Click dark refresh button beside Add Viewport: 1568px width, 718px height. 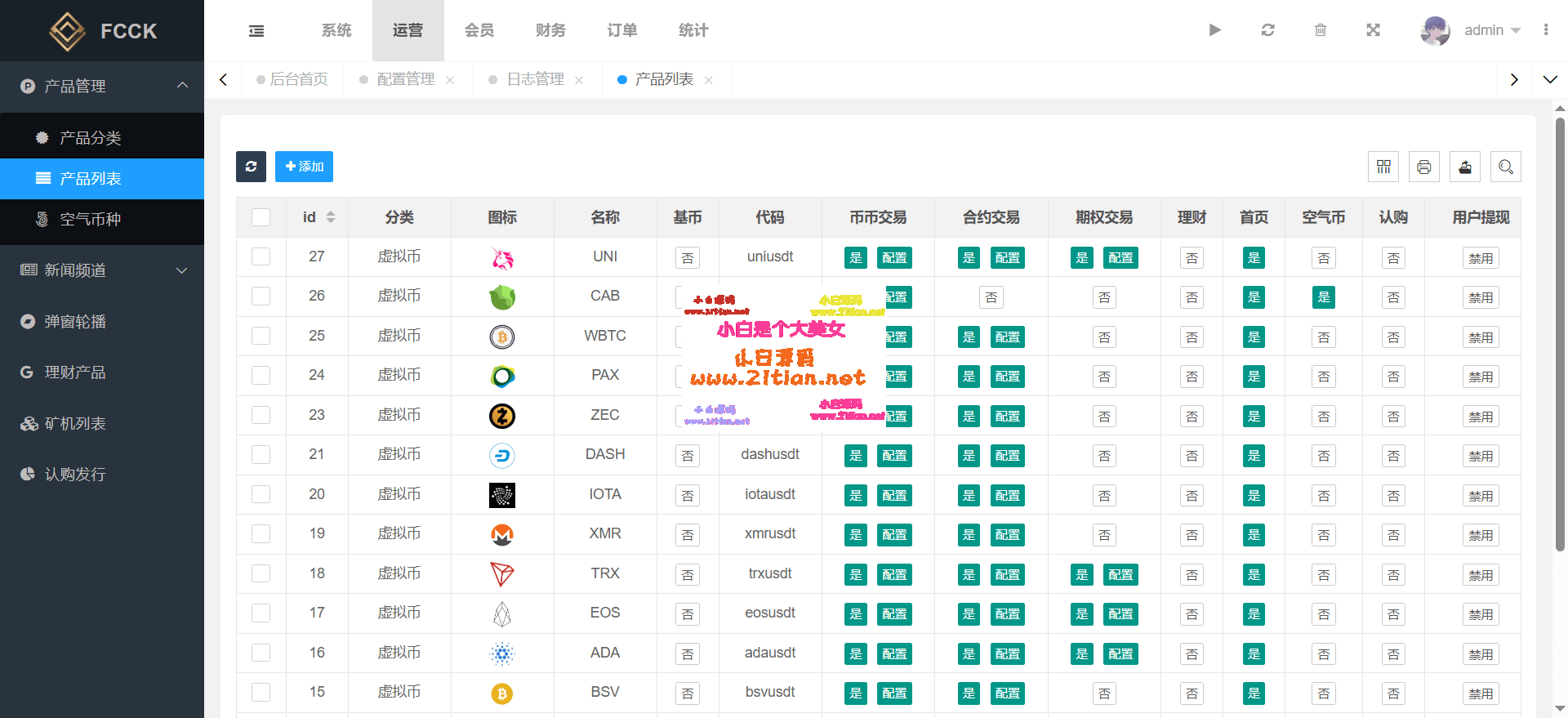[x=251, y=167]
